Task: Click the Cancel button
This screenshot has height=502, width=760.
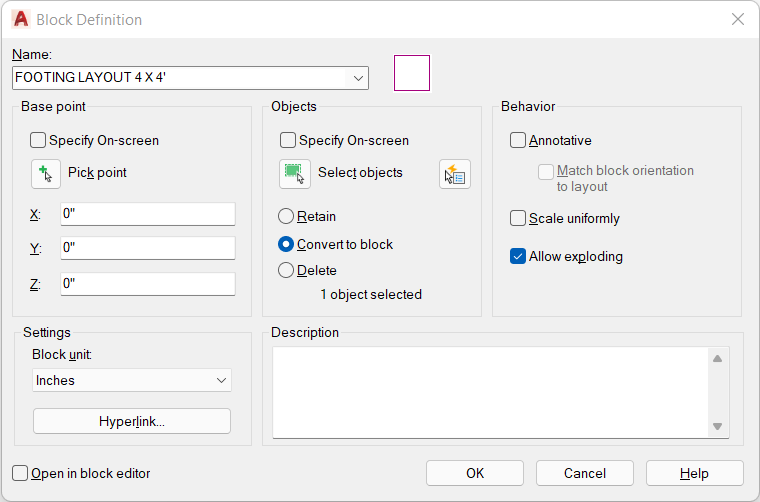Action: click(585, 473)
